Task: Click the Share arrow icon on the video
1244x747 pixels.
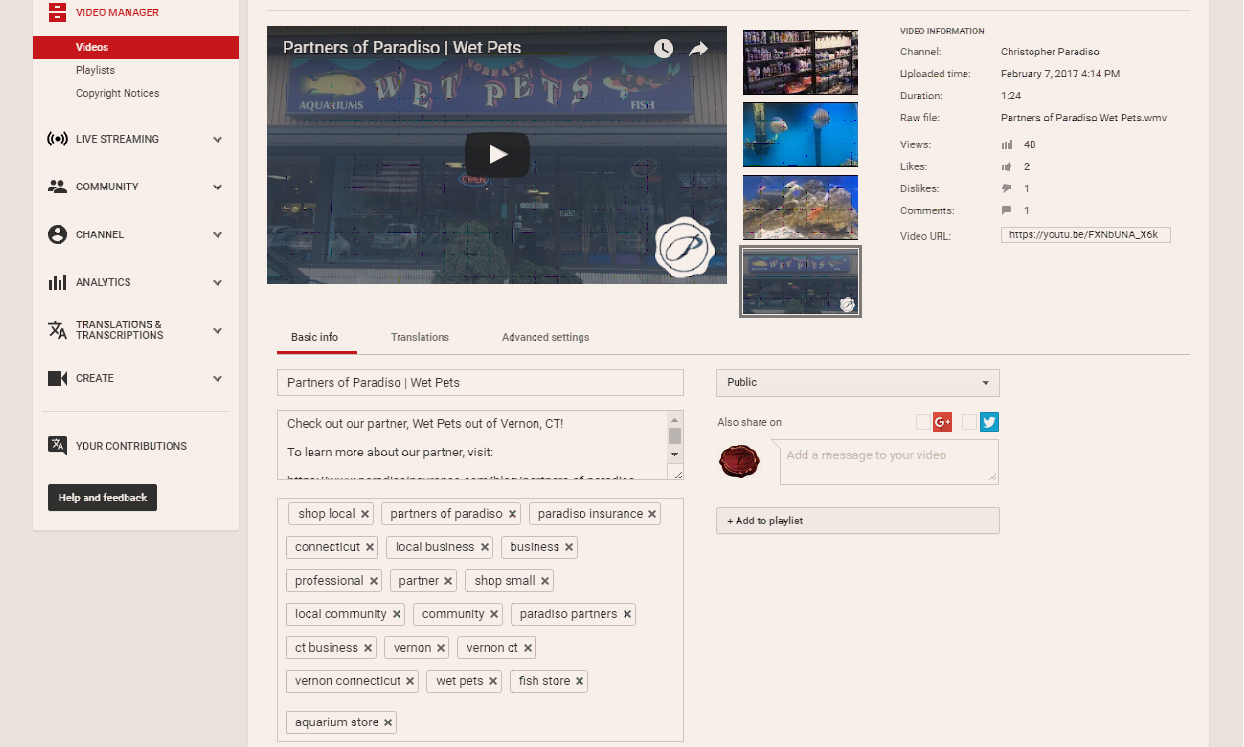Action: pos(698,48)
